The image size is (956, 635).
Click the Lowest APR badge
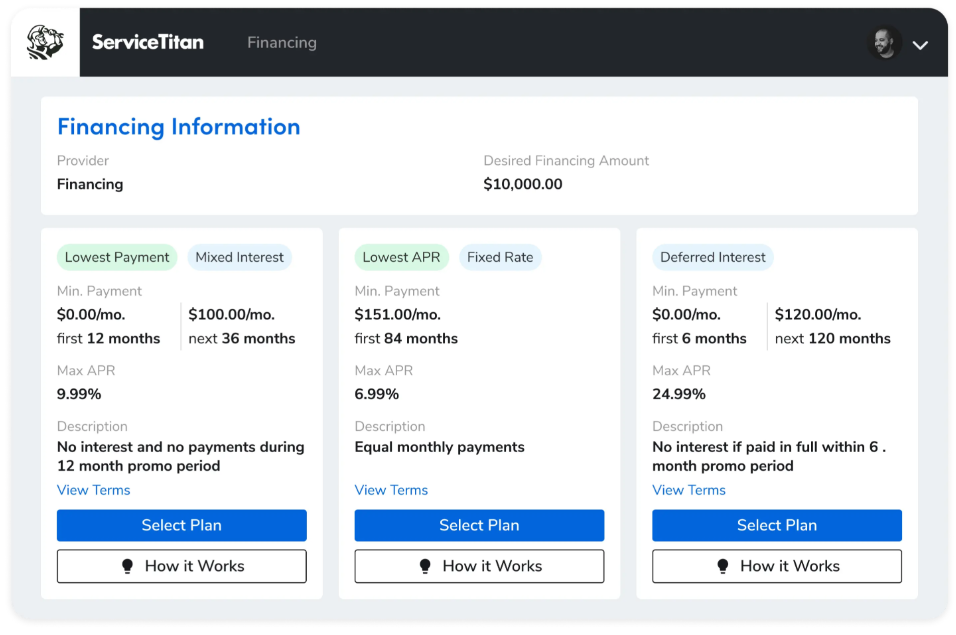[x=401, y=257]
